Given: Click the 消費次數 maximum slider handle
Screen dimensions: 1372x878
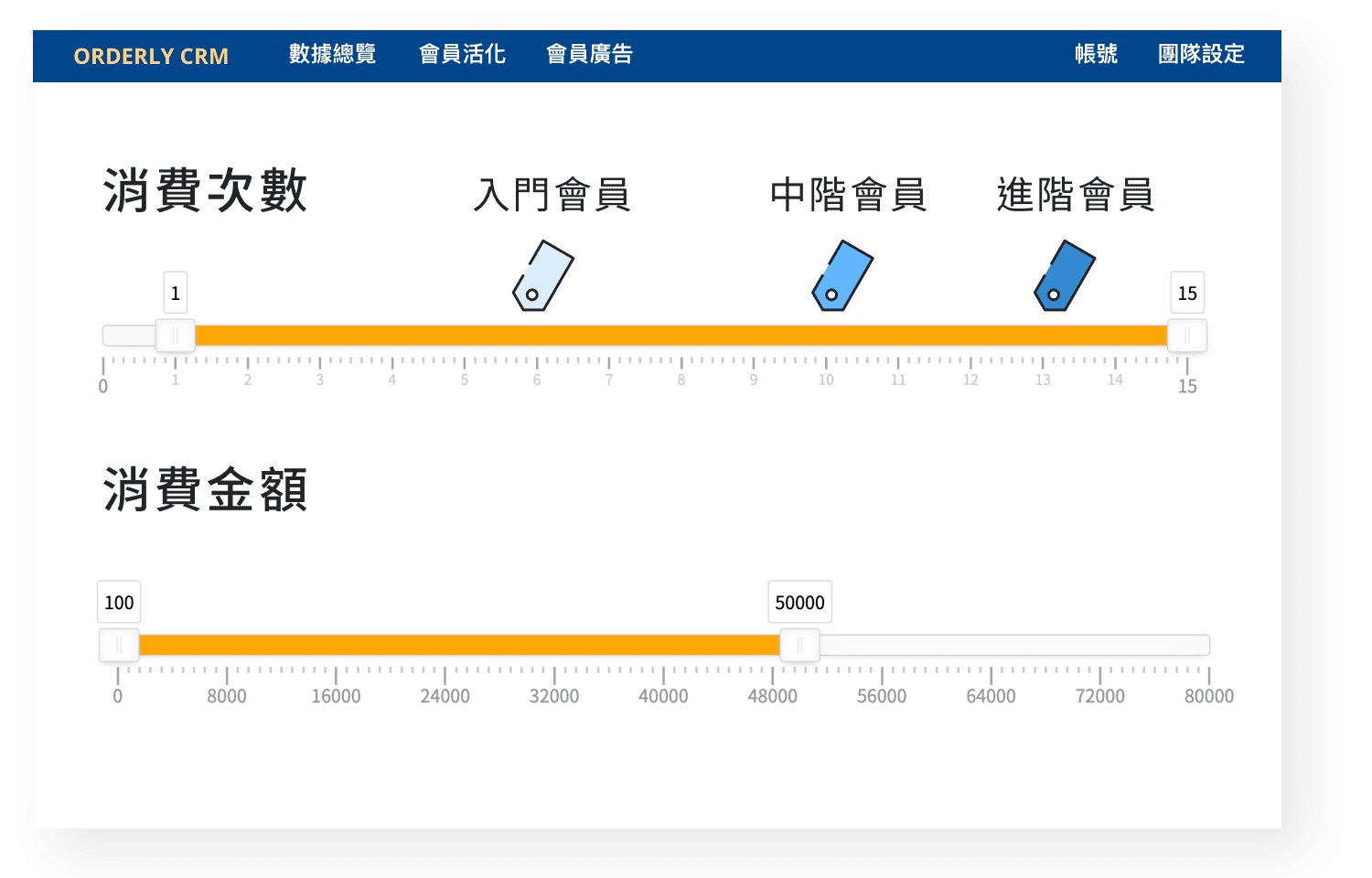Looking at the screenshot, I should [1187, 336].
